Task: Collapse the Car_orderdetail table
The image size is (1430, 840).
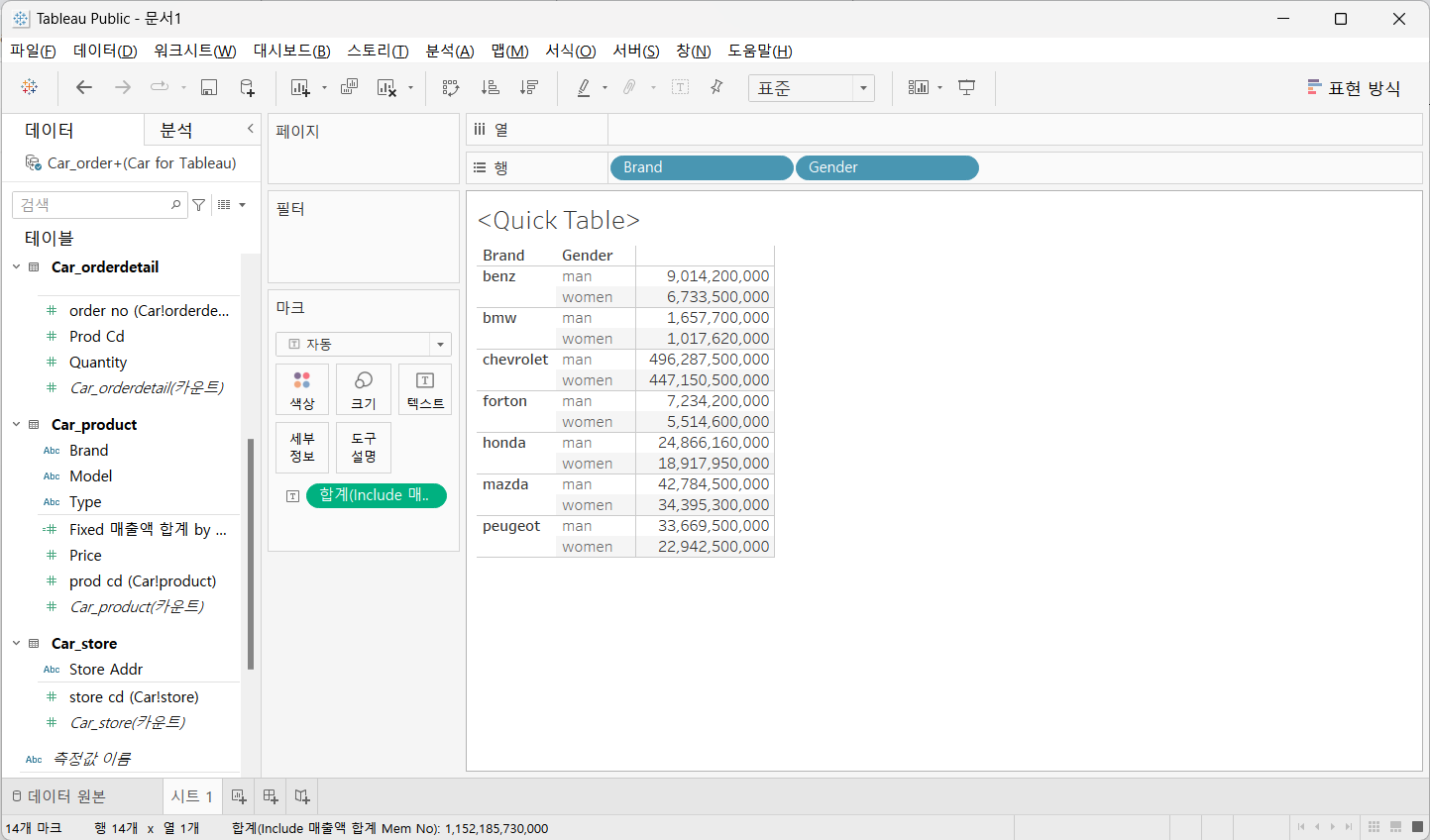Action: (x=16, y=267)
